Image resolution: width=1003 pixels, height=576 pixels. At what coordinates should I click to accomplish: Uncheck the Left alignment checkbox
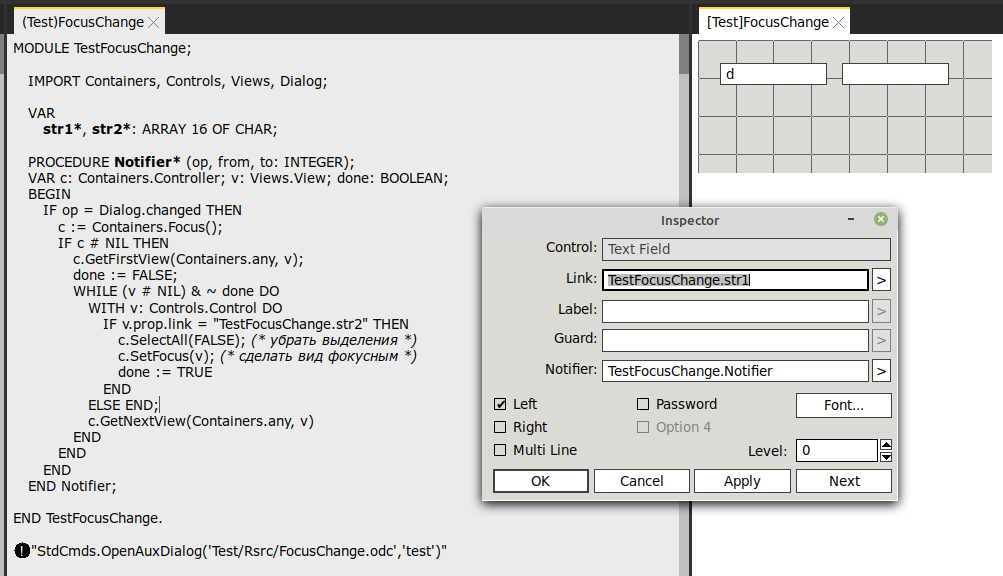500,404
